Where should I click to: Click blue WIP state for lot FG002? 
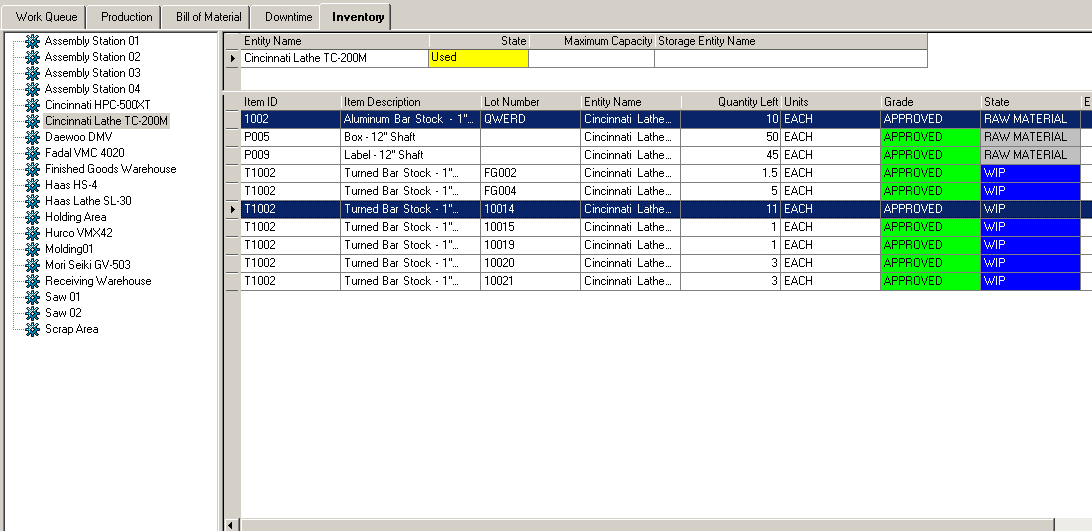tap(1031, 173)
